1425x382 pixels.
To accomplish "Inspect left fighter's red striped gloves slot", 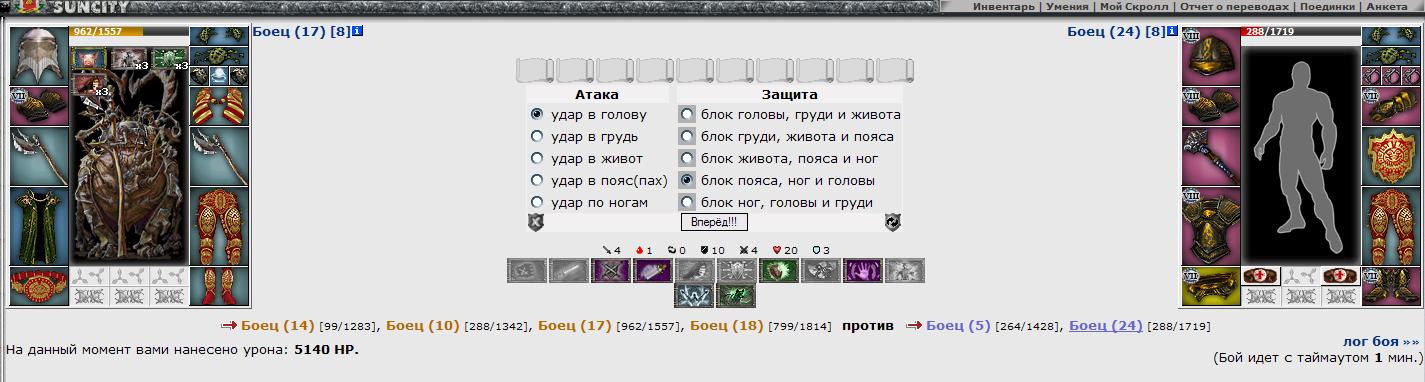I will click(219, 106).
